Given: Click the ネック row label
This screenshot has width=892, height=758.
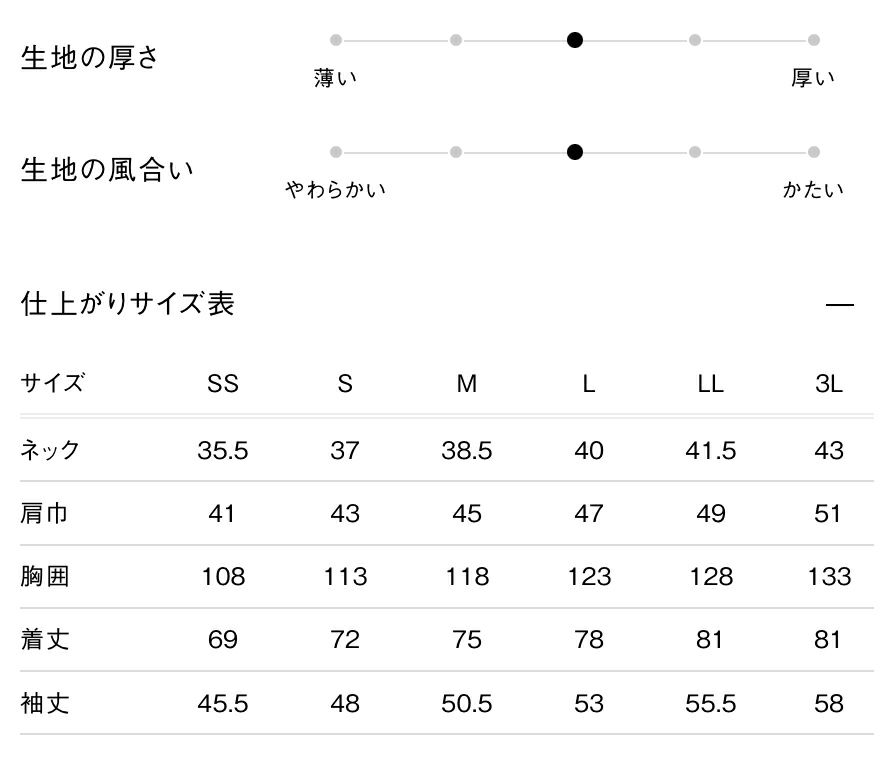Looking at the screenshot, I should (50, 450).
